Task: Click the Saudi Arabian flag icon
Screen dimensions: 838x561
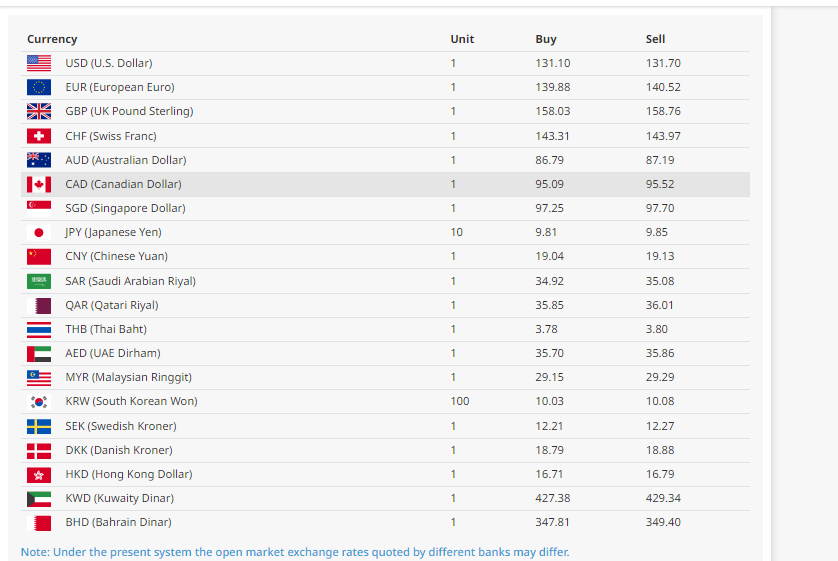Action: coord(39,281)
